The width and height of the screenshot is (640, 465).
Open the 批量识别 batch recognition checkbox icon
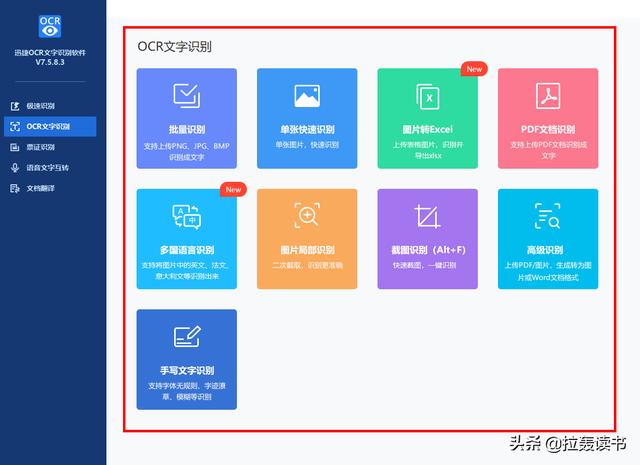(186, 96)
